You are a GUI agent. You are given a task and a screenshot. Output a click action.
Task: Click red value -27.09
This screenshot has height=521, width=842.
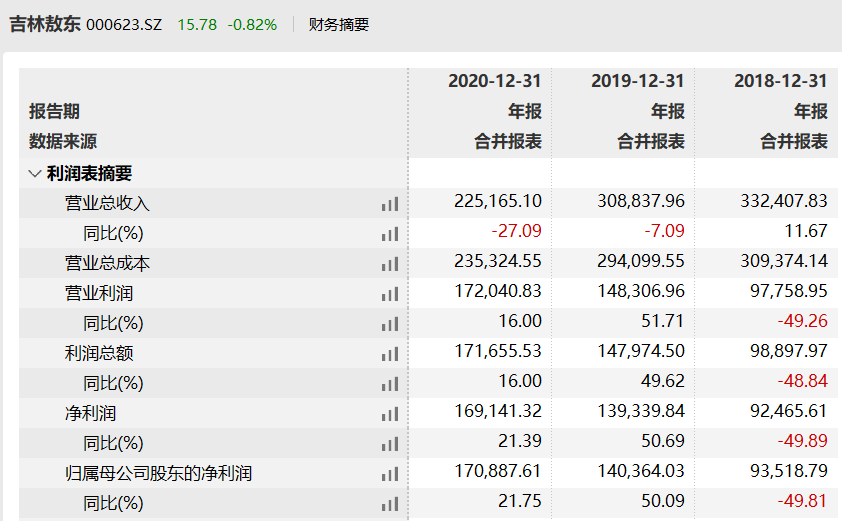point(517,231)
